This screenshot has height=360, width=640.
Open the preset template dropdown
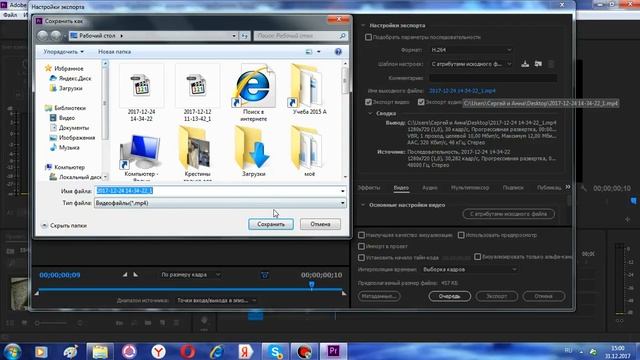(x=471, y=64)
